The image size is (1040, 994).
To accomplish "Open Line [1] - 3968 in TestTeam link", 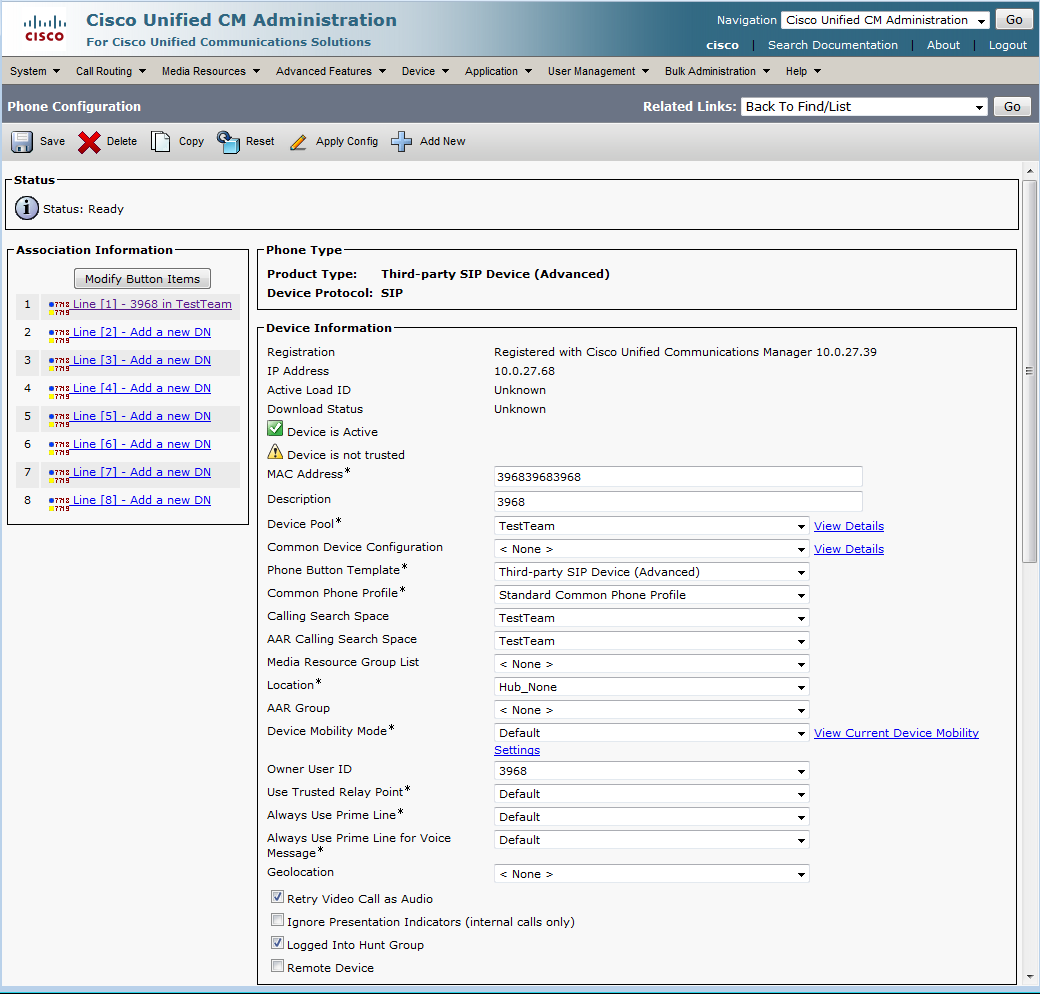I will (152, 304).
